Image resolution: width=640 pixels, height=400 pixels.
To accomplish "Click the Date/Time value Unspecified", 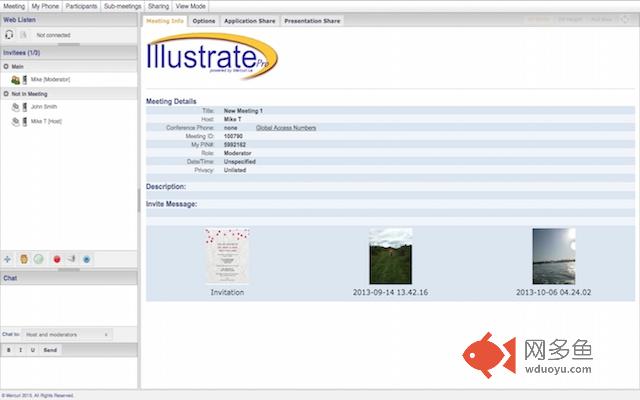I will (x=240, y=162).
